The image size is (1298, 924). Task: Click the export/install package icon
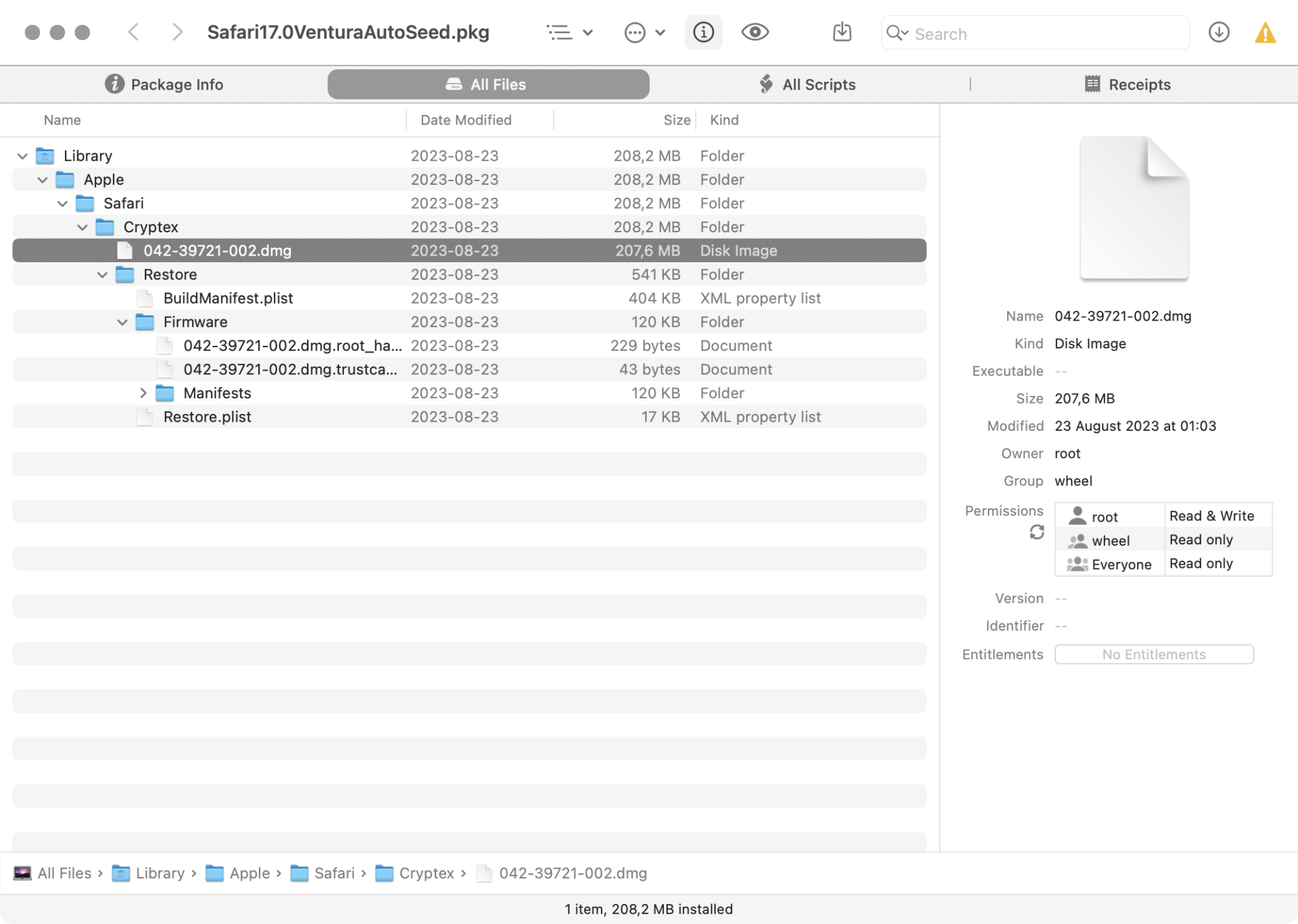pyautogui.click(x=842, y=32)
